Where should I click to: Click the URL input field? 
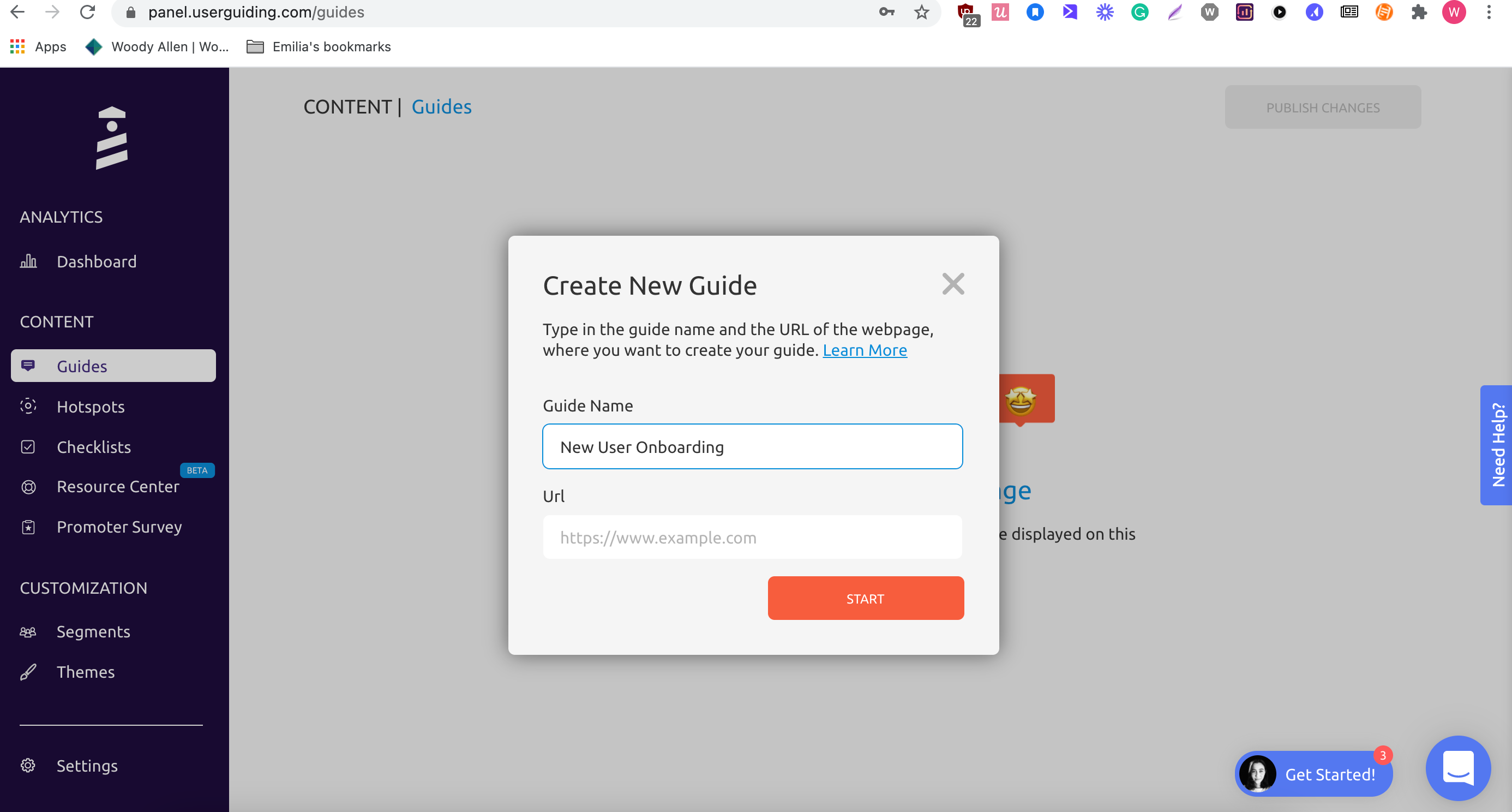click(x=753, y=537)
